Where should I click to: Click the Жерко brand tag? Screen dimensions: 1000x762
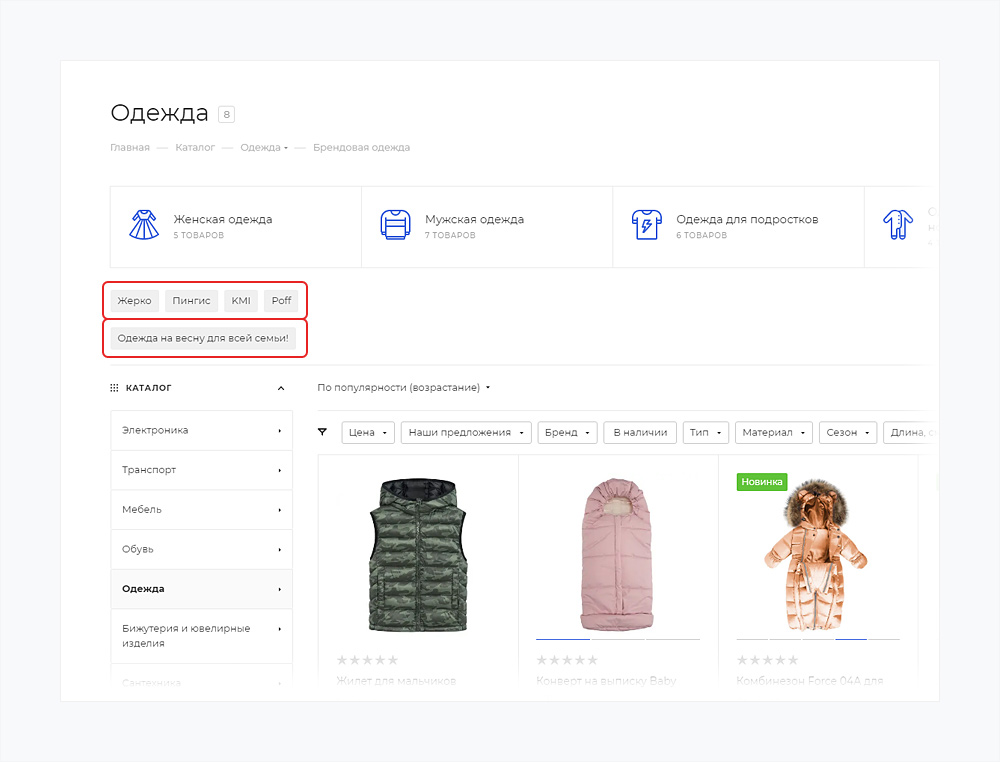(134, 301)
